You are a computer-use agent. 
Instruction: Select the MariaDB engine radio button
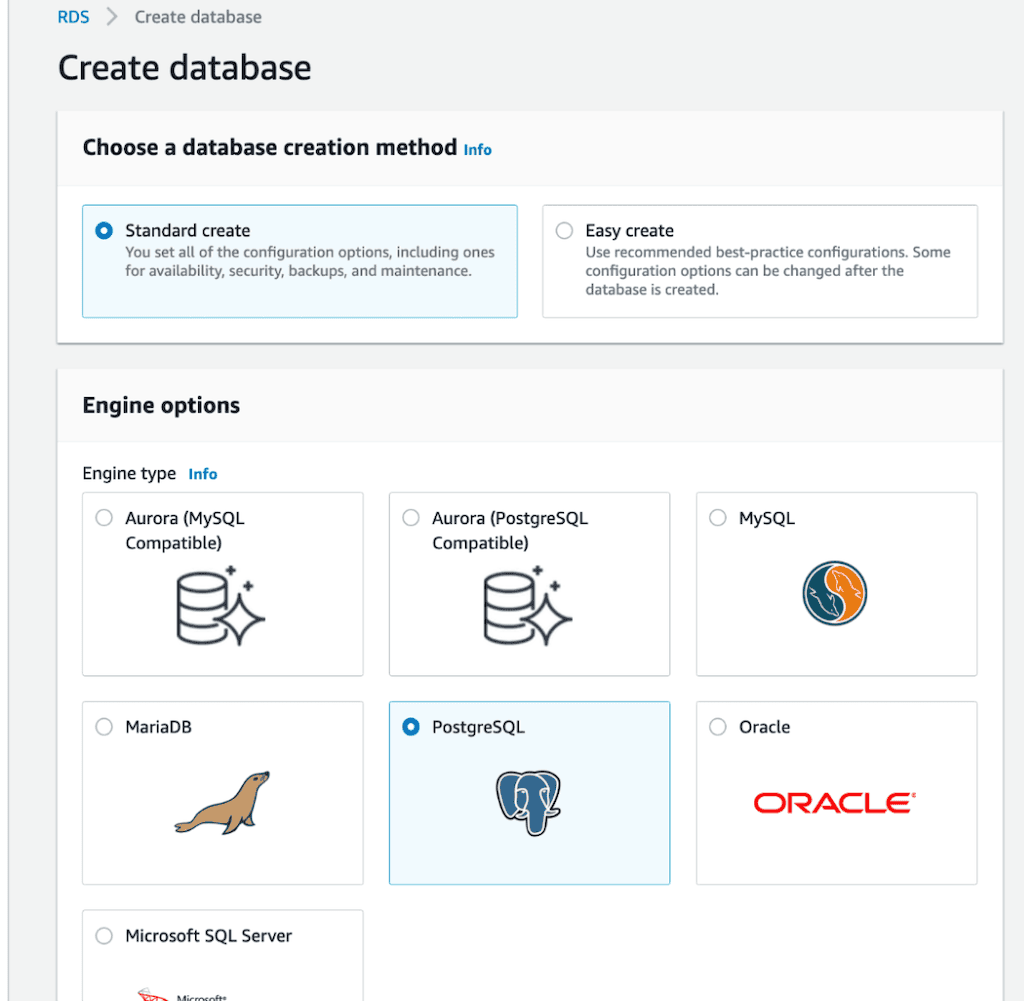coord(103,727)
